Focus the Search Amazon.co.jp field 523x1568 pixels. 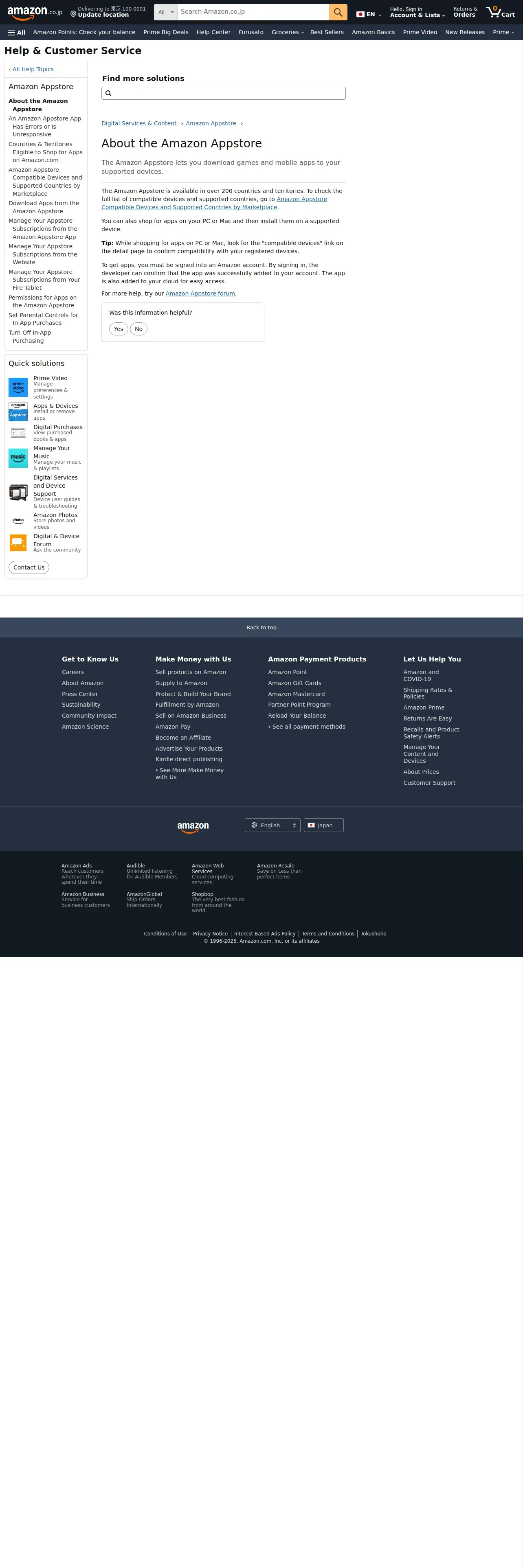[253, 12]
